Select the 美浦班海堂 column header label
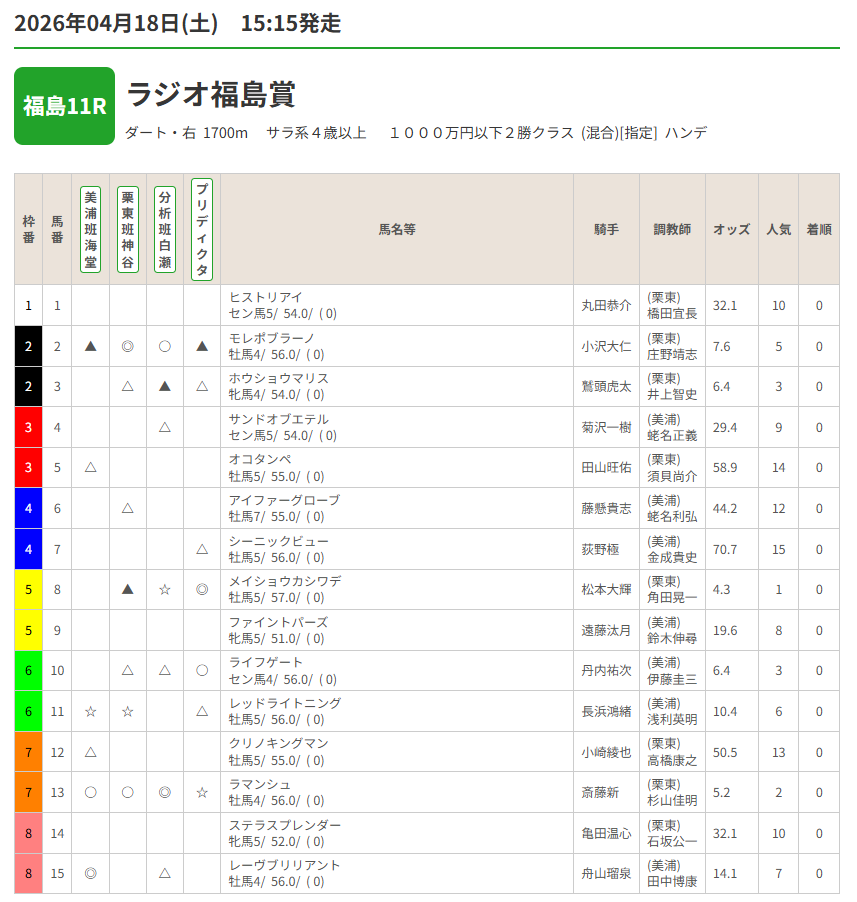Screen dimensions: 857x902 91,230
